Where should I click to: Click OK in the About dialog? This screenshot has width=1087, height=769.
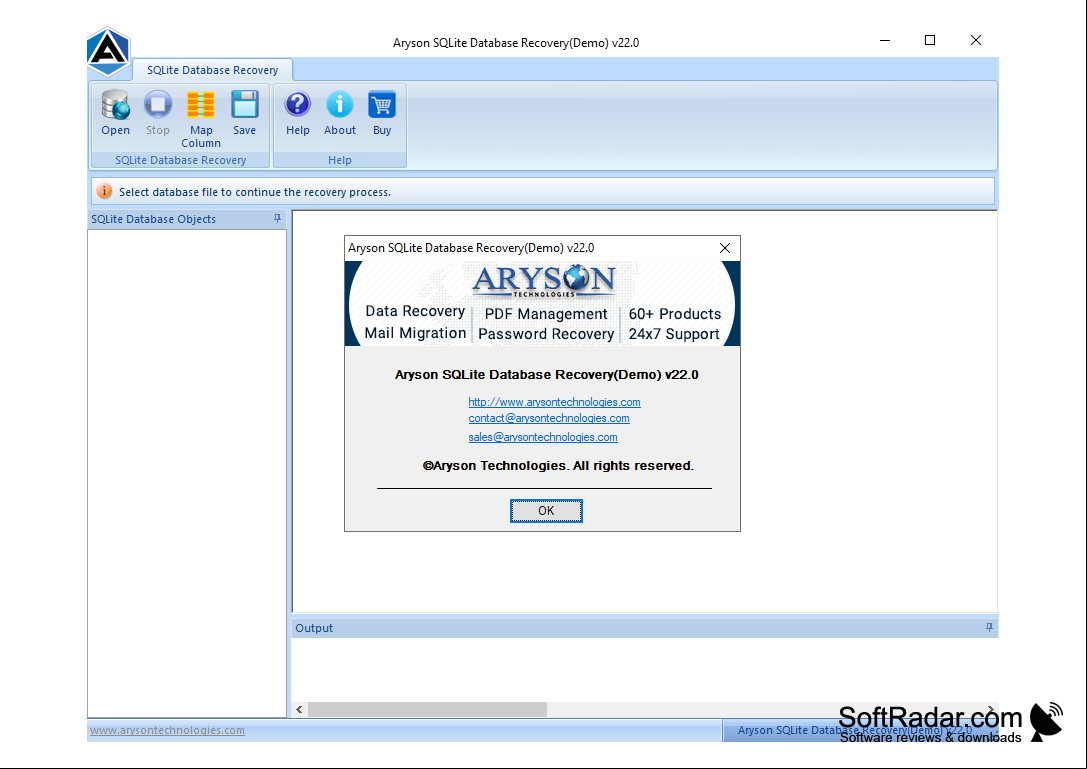(x=546, y=510)
